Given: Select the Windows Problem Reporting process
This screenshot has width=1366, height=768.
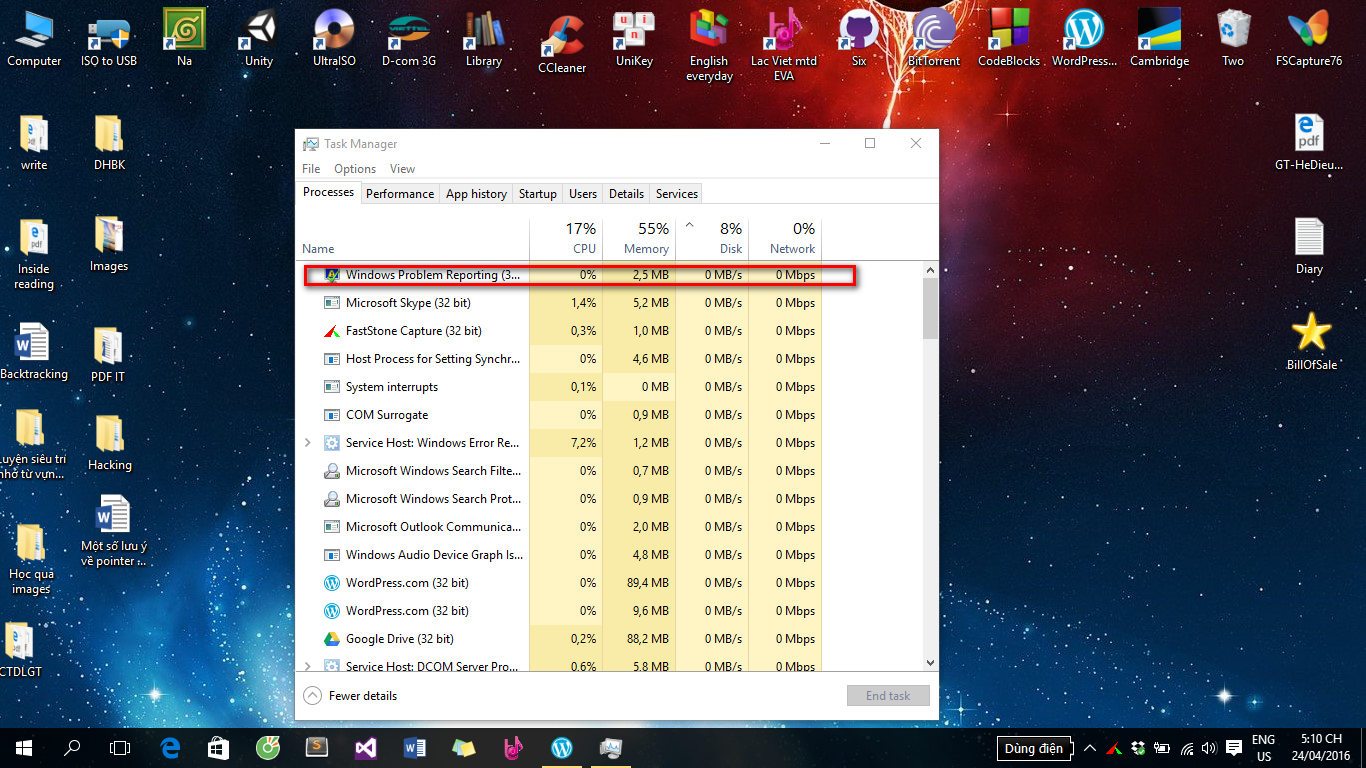Looking at the screenshot, I should [561, 275].
